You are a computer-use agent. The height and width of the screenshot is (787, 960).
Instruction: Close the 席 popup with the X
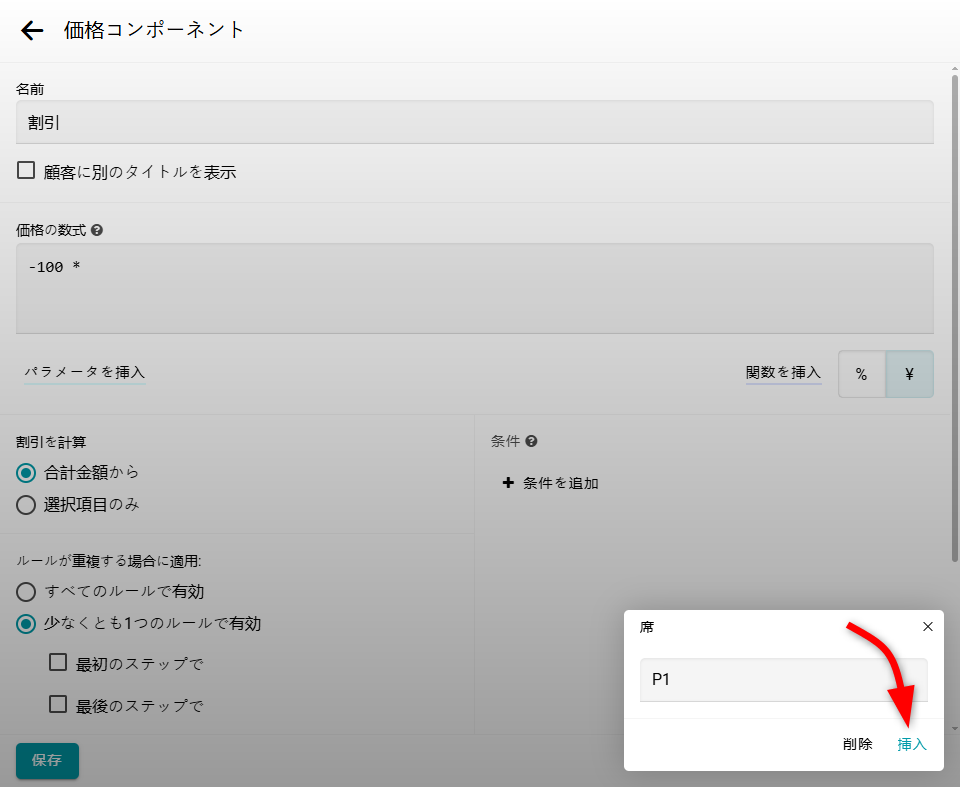tap(928, 627)
